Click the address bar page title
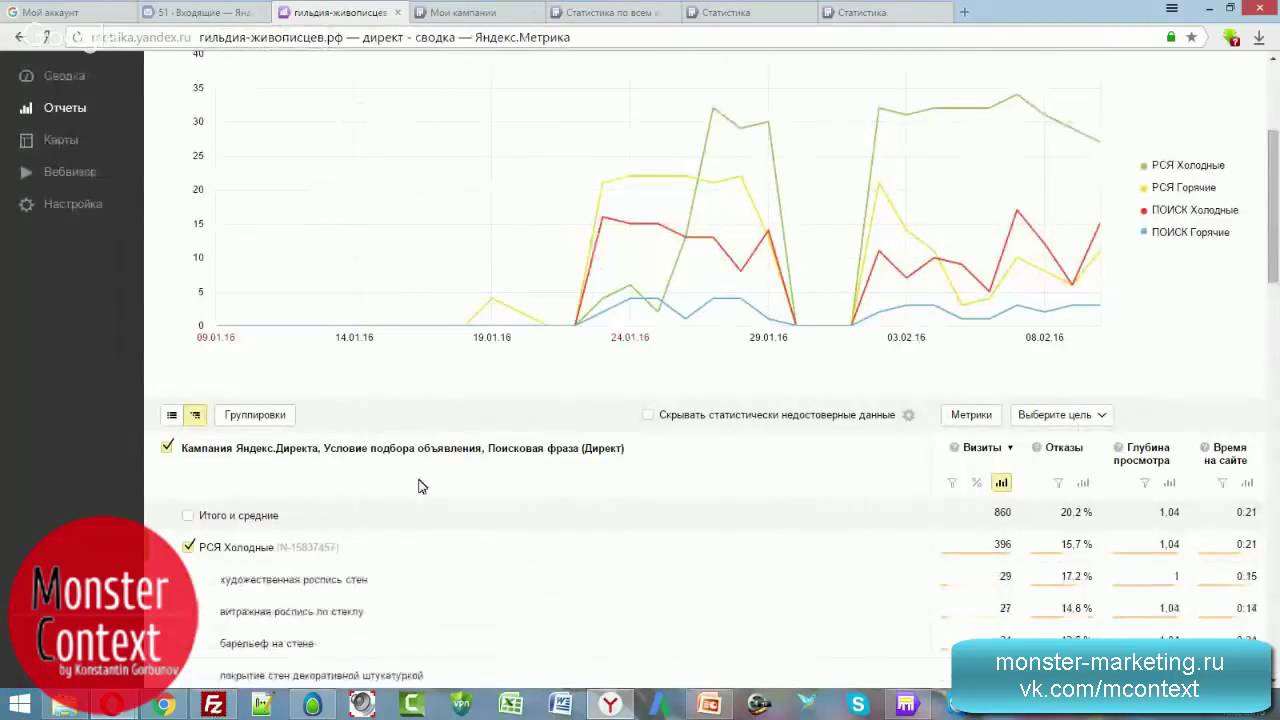This screenshot has width=1280, height=720. (384, 37)
